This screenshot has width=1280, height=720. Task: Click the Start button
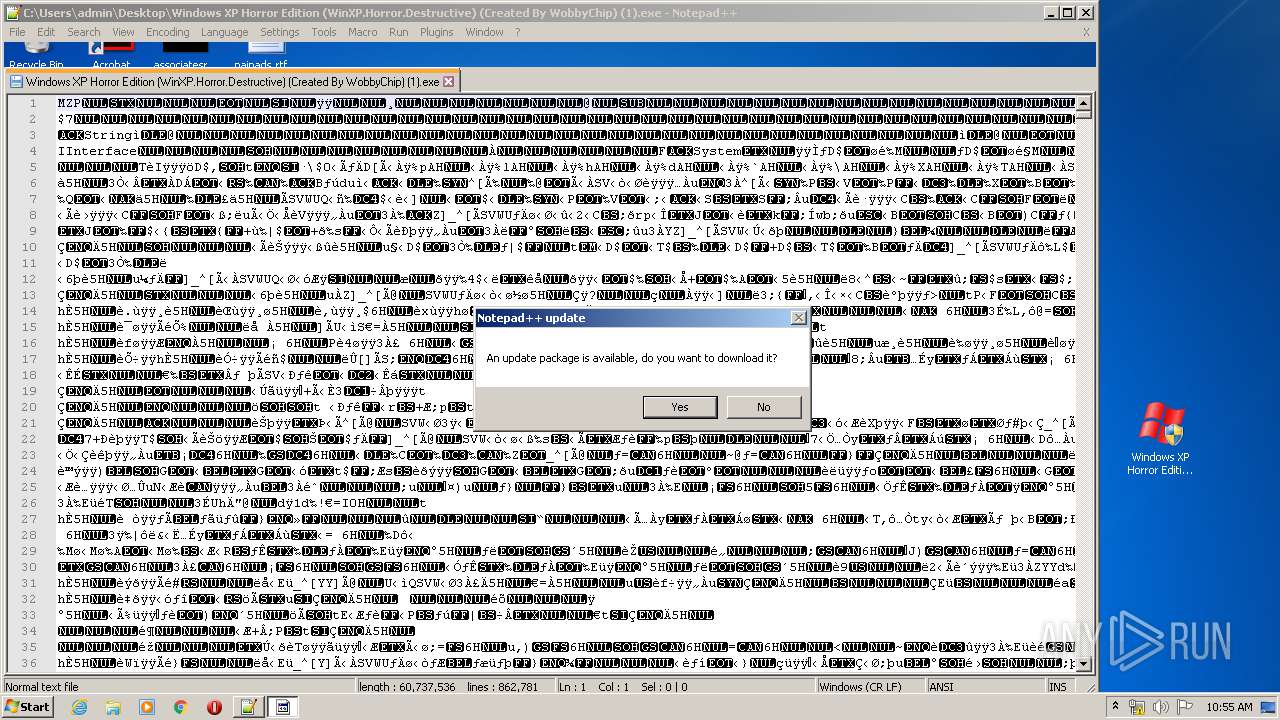tap(28, 707)
